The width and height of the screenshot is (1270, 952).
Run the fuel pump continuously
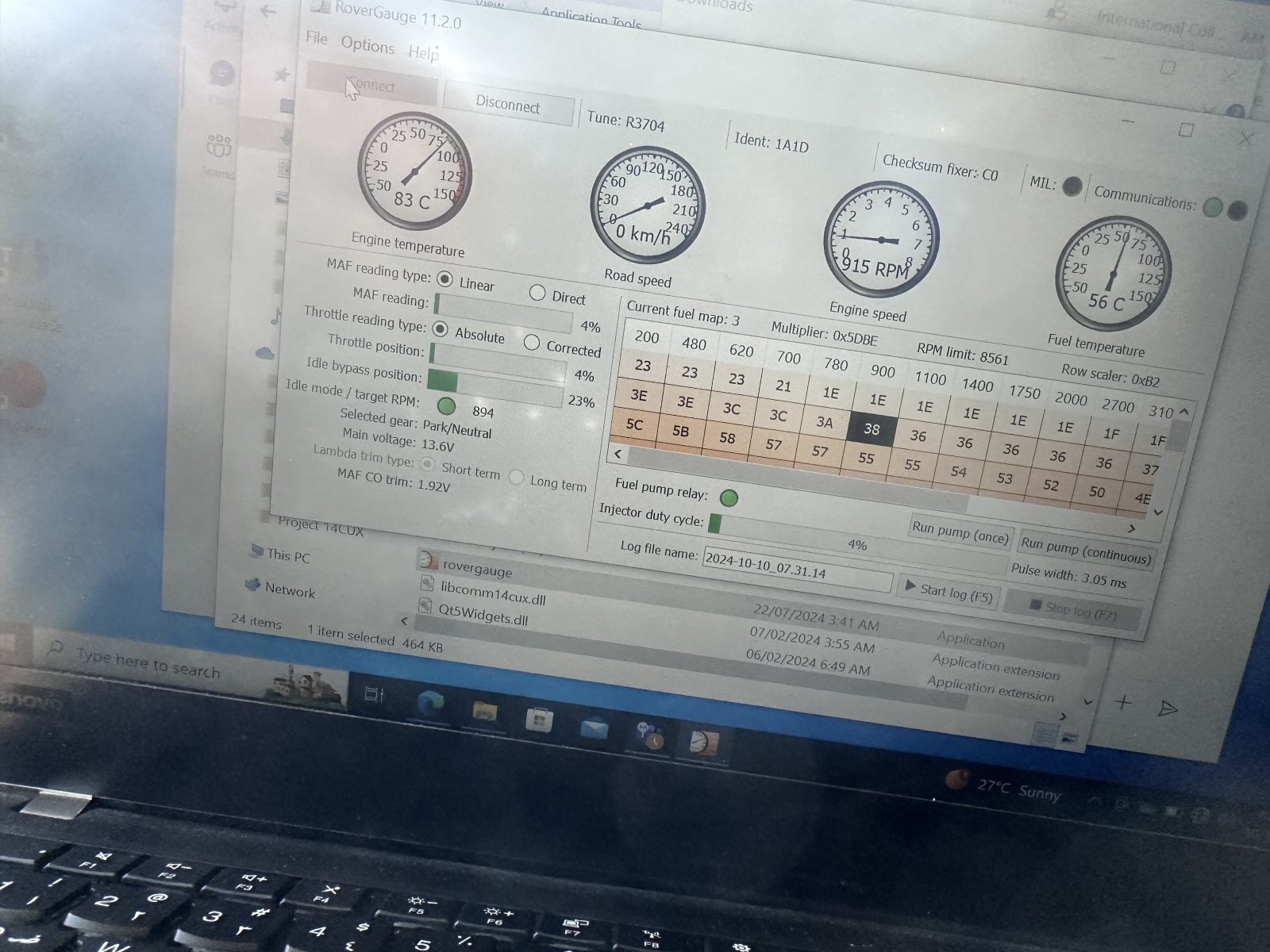click(x=1085, y=548)
